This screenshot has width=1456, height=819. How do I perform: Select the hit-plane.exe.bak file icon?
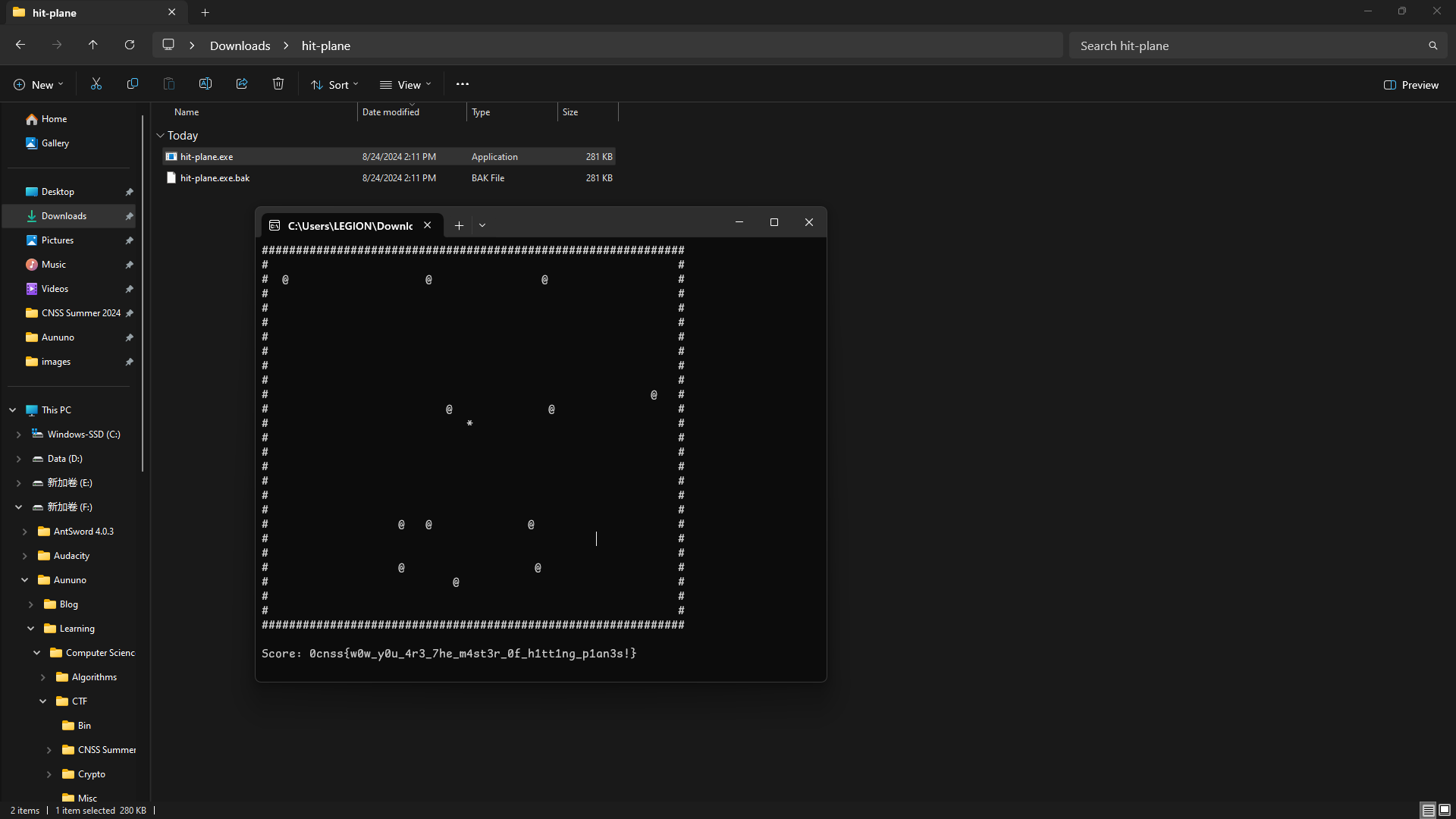[x=171, y=178]
